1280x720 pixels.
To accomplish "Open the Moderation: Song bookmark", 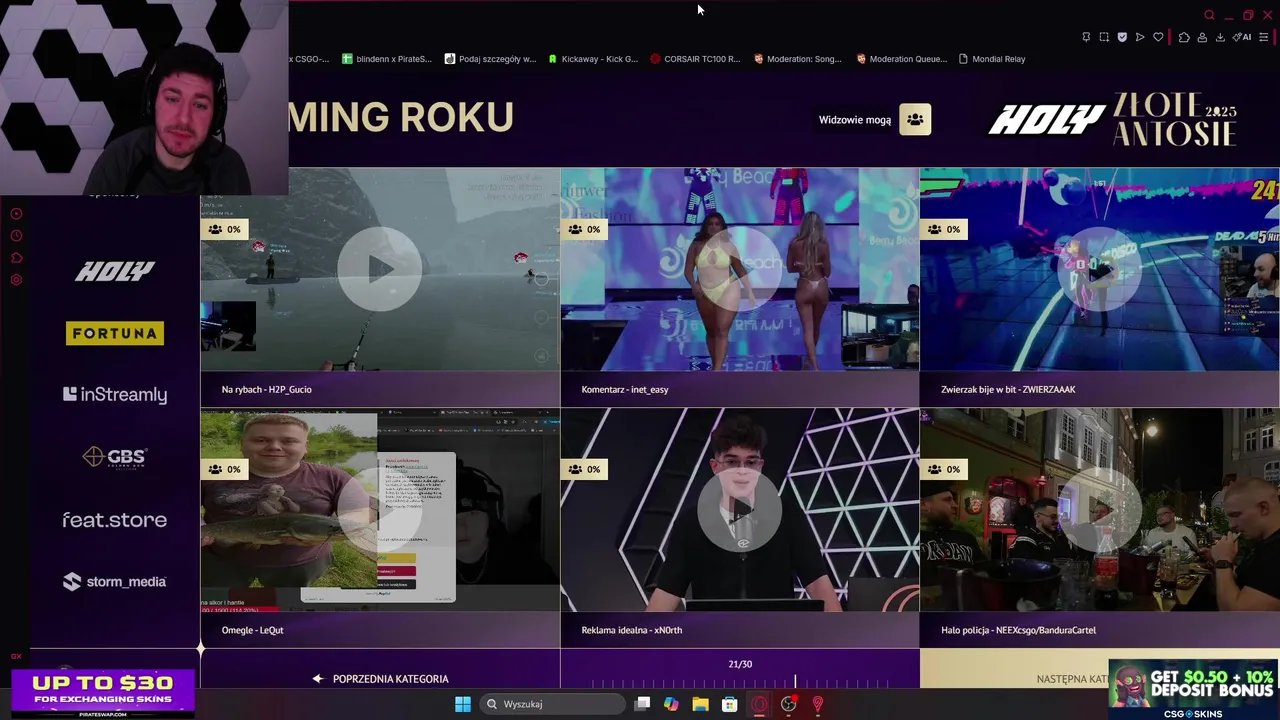I will pyautogui.click(x=798, y=59).
